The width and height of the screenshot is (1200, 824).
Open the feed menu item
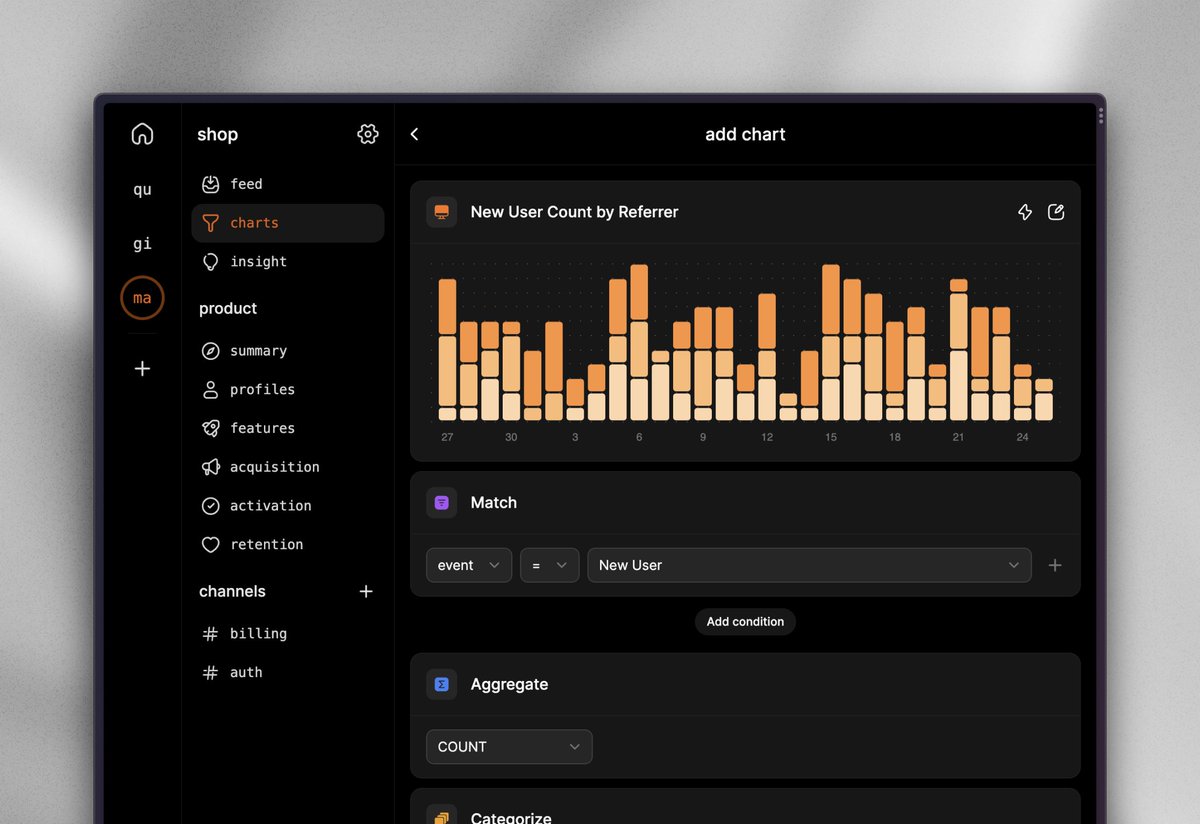pyautogui.click(x=288, y=184)
